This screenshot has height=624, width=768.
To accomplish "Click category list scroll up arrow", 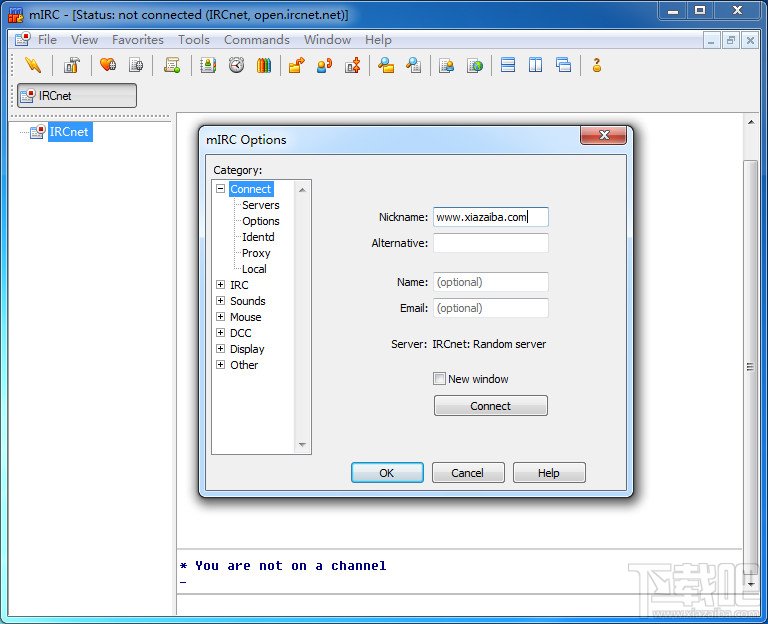I will 302,190.
